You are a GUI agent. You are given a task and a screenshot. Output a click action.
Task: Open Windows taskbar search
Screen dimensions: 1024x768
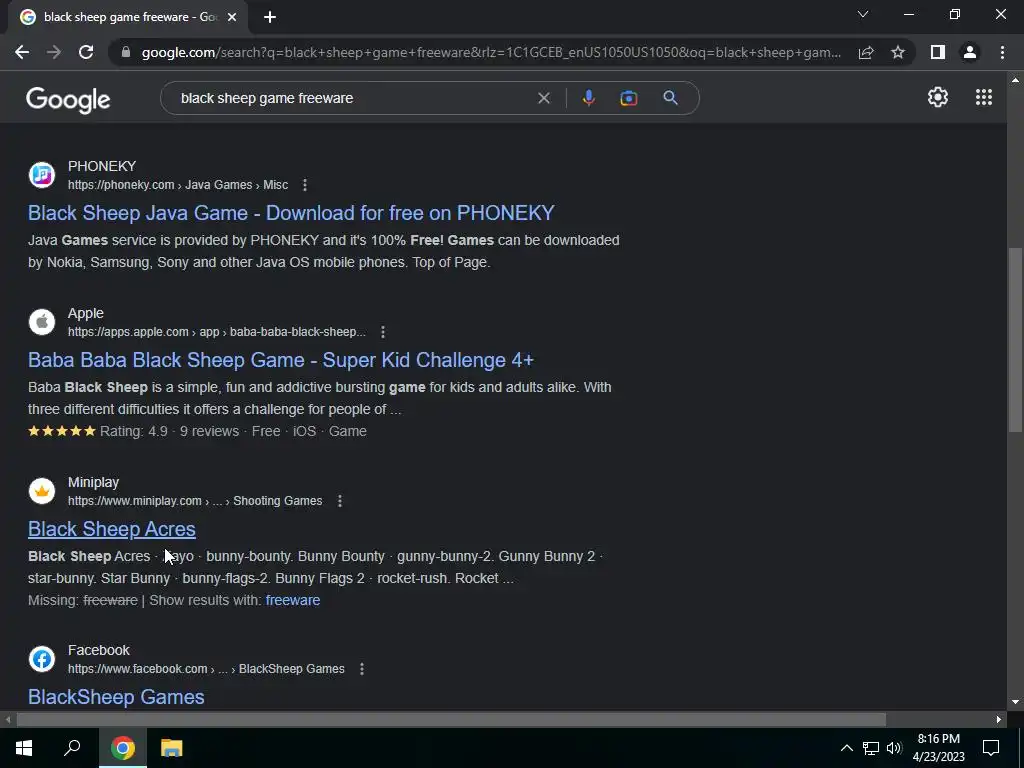72,748
